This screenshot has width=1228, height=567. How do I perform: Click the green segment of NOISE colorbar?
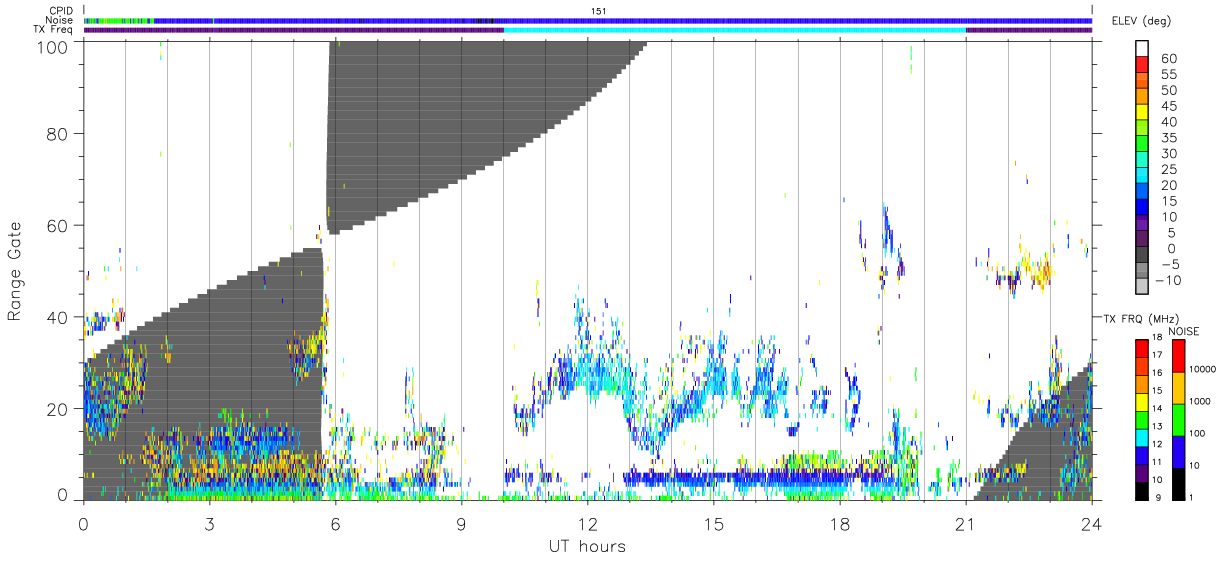click(x=1179, y=419)
